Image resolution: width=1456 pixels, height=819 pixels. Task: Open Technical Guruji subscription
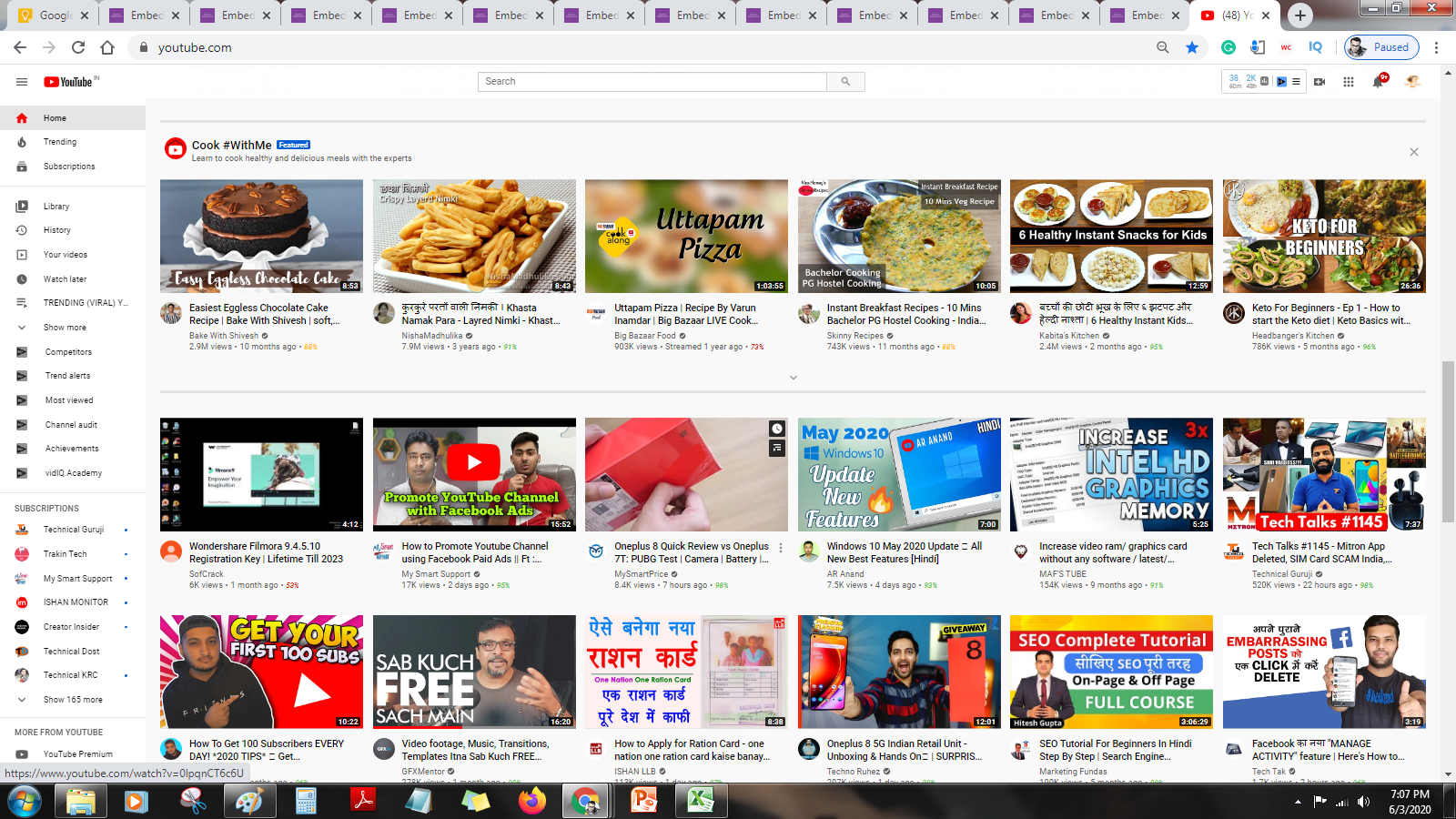(x=73, y=530)
